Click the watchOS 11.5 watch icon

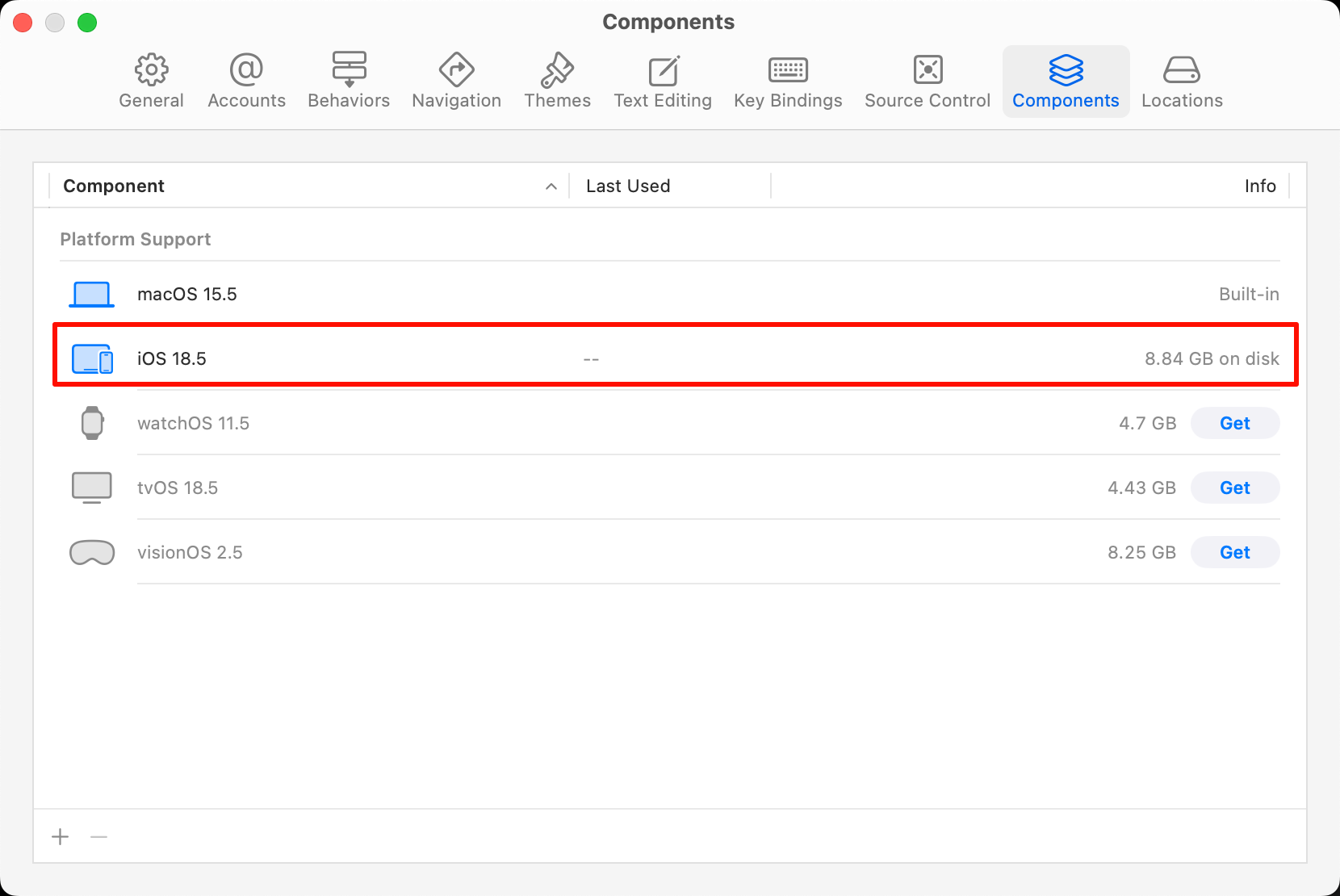pos(93,423)
